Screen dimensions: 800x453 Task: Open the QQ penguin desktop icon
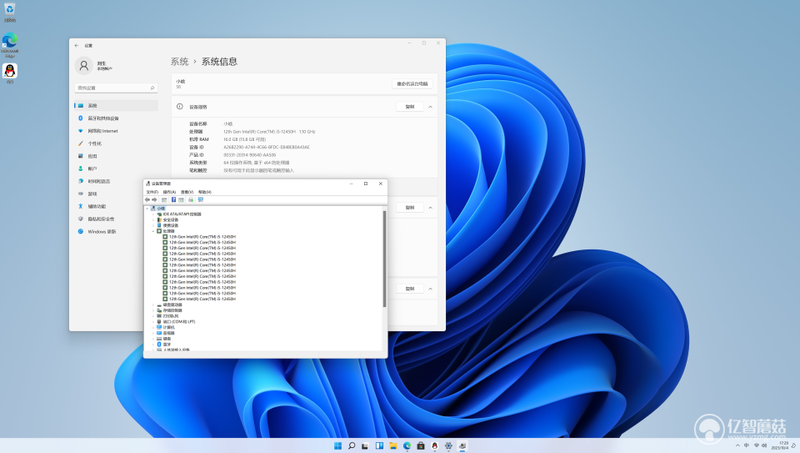tap(10, 73)
